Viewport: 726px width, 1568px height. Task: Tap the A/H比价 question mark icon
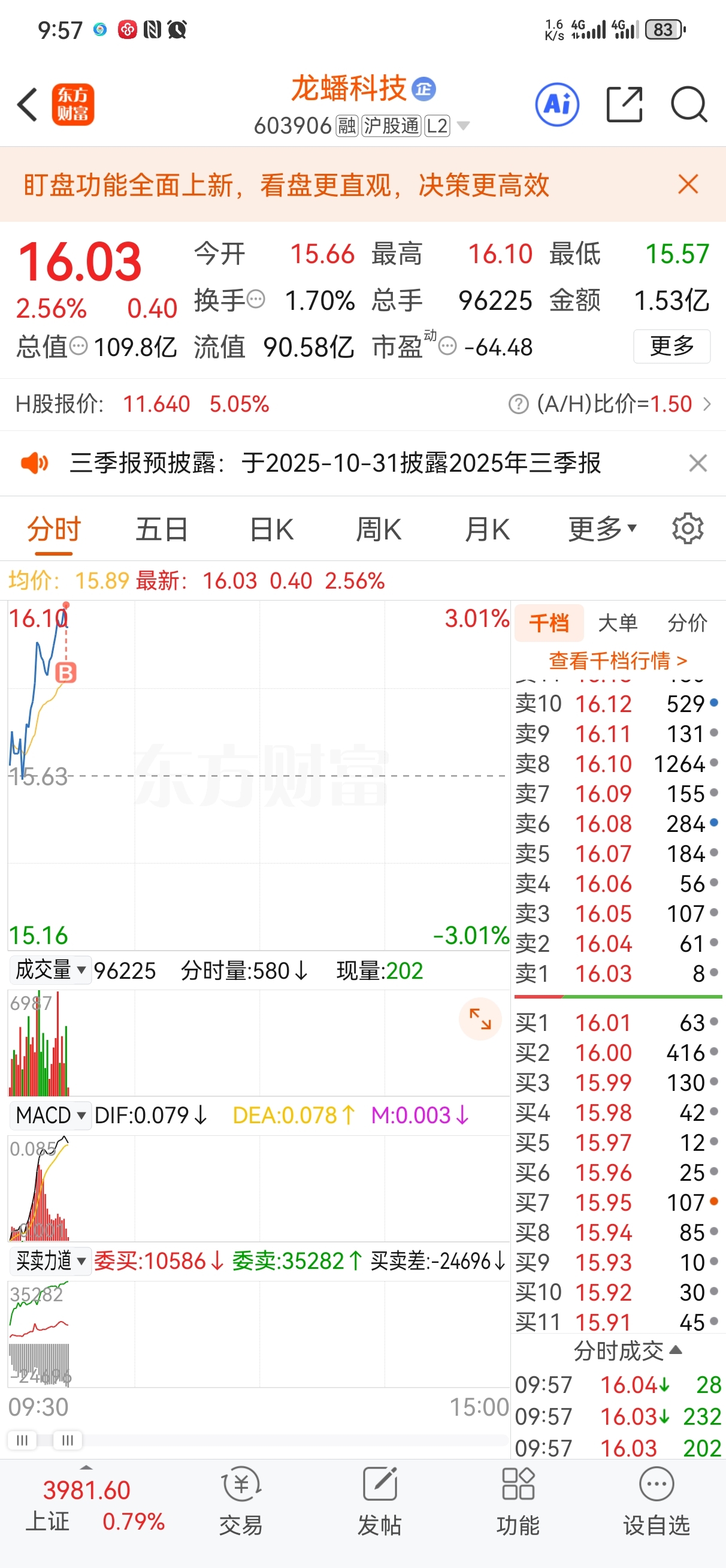point(519,403)
